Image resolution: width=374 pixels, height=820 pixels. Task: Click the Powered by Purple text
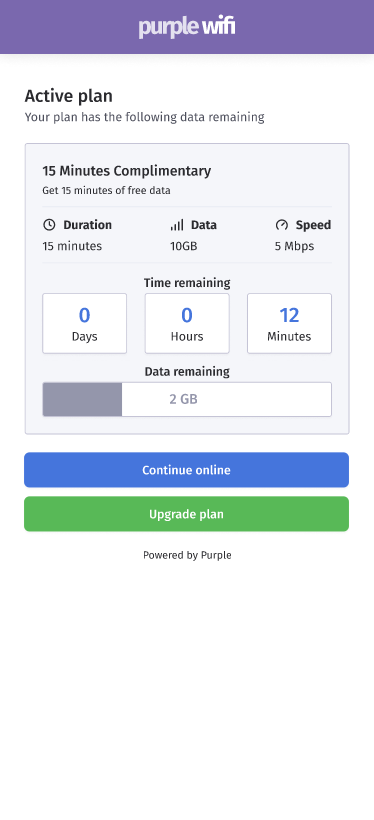[187, 555]
